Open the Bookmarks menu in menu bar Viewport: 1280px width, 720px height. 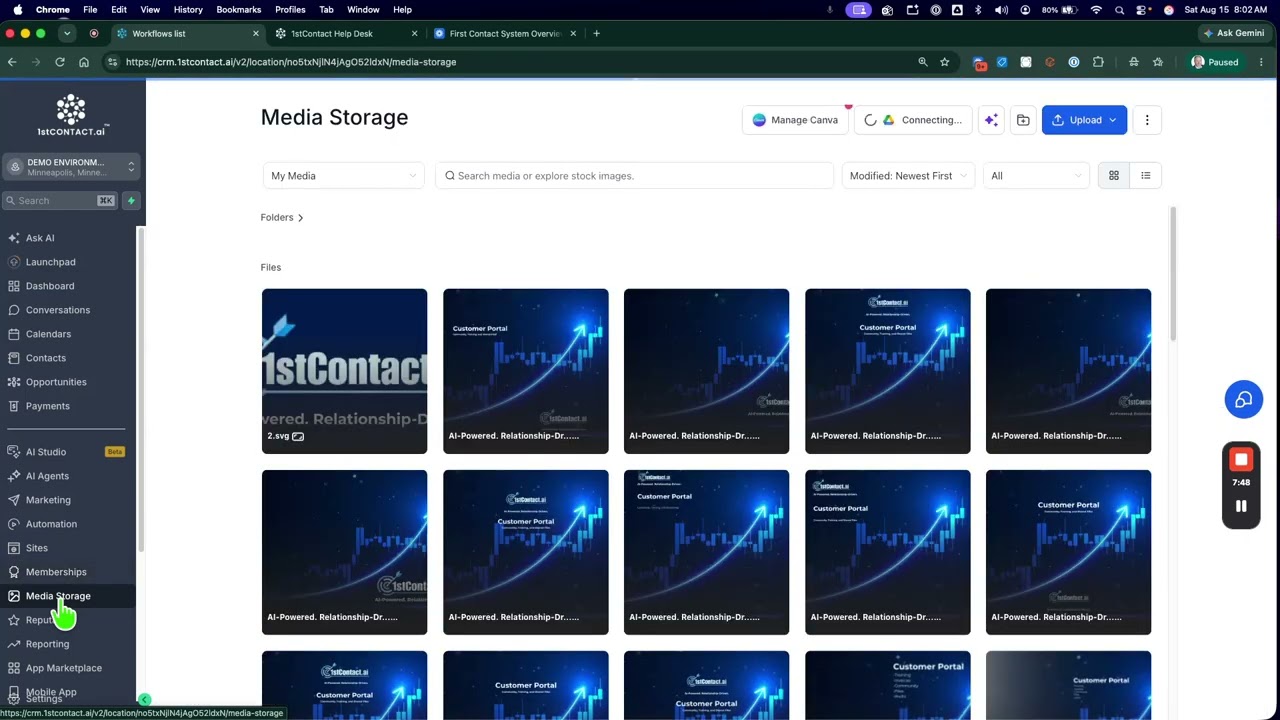point(238,9)
